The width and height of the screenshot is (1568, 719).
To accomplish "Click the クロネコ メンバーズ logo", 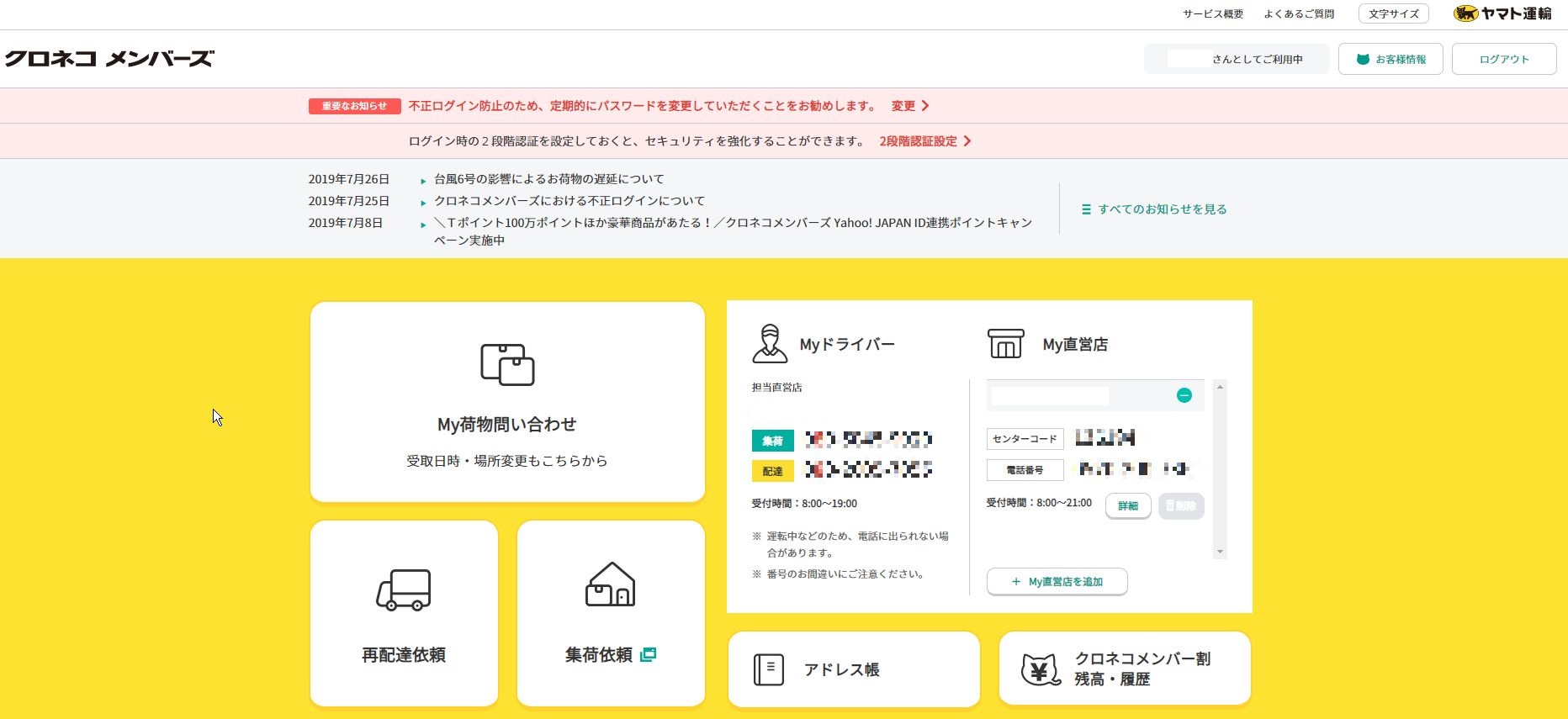I will pos(109,59).
